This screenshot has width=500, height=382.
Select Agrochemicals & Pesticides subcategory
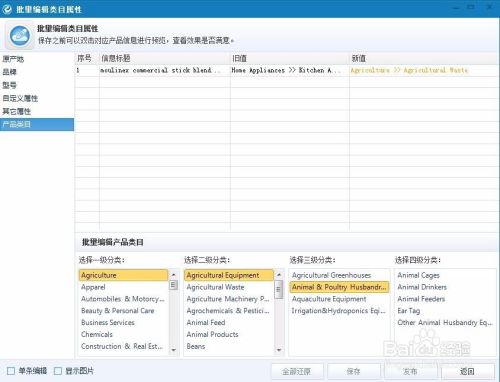(x=228, y=311)
